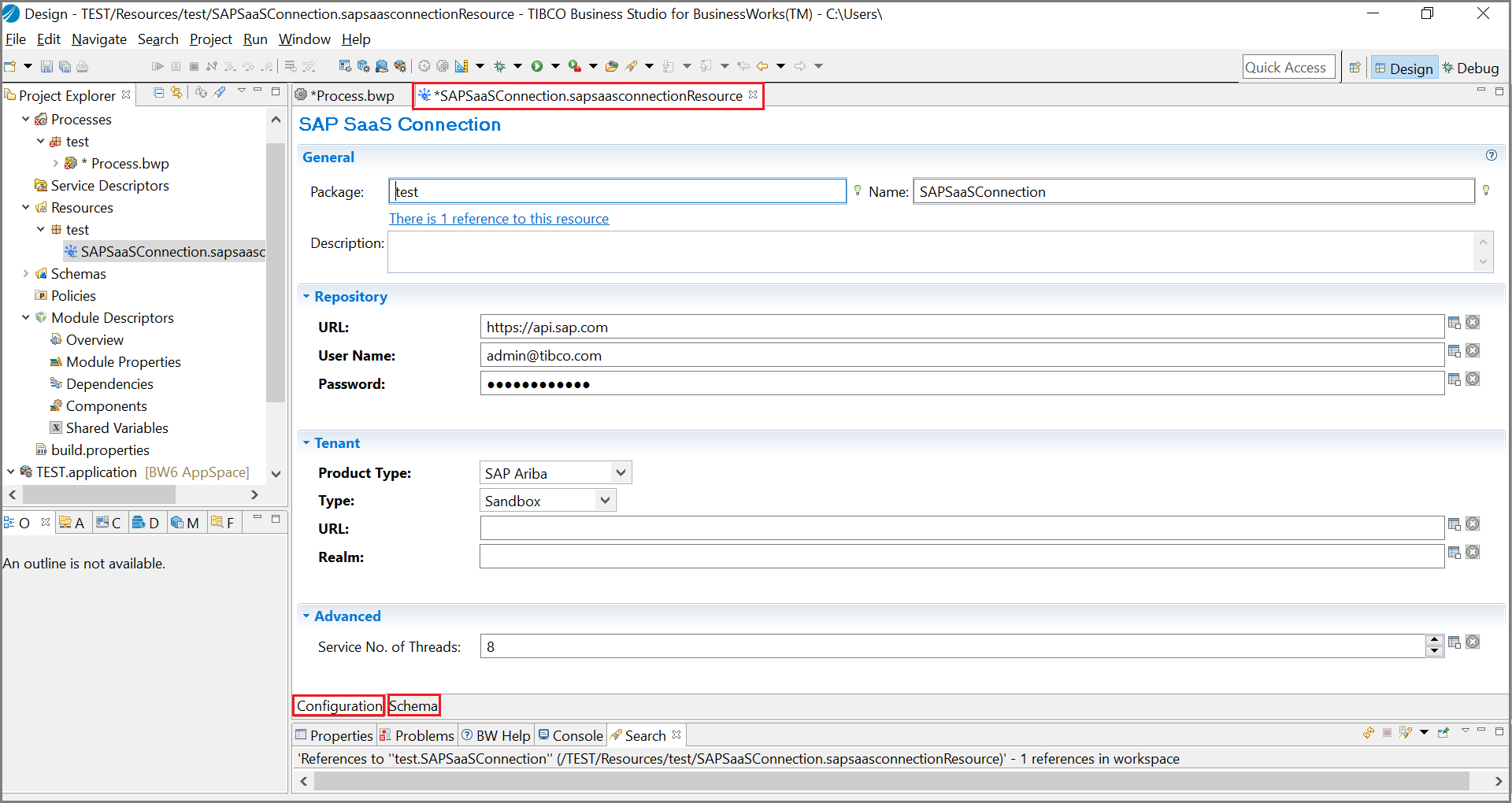Click the Realm input field

[962, 557]
